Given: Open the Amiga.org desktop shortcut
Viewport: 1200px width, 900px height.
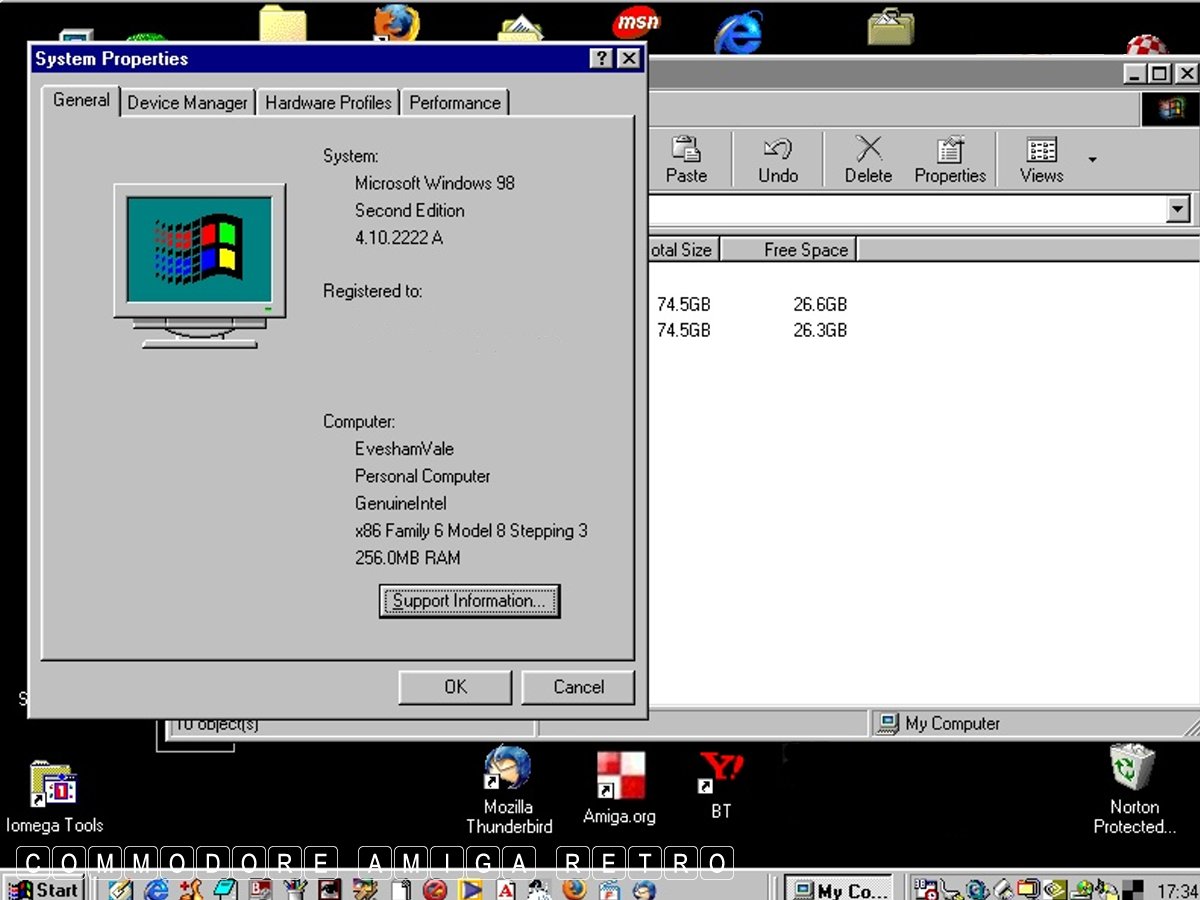Looking at the screenshot, I should tap(620, 777).
